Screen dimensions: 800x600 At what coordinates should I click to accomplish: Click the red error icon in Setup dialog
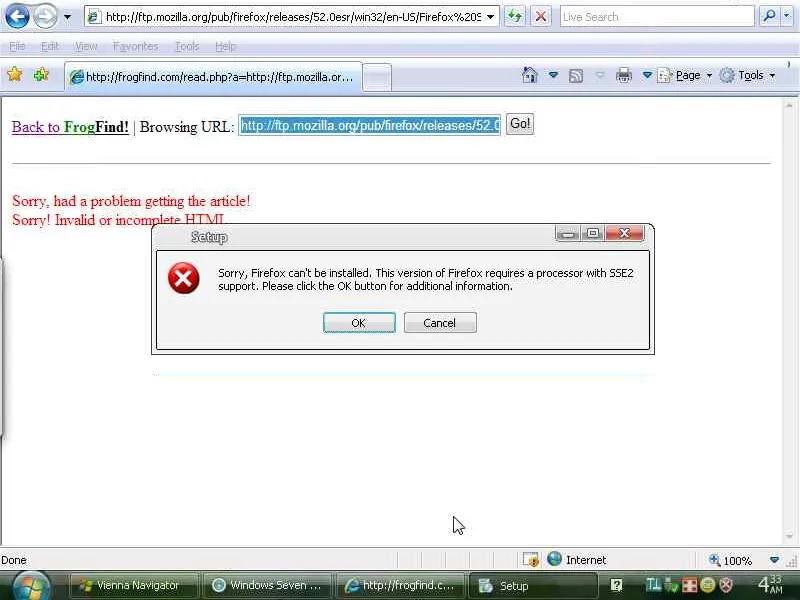pos(184,278)
